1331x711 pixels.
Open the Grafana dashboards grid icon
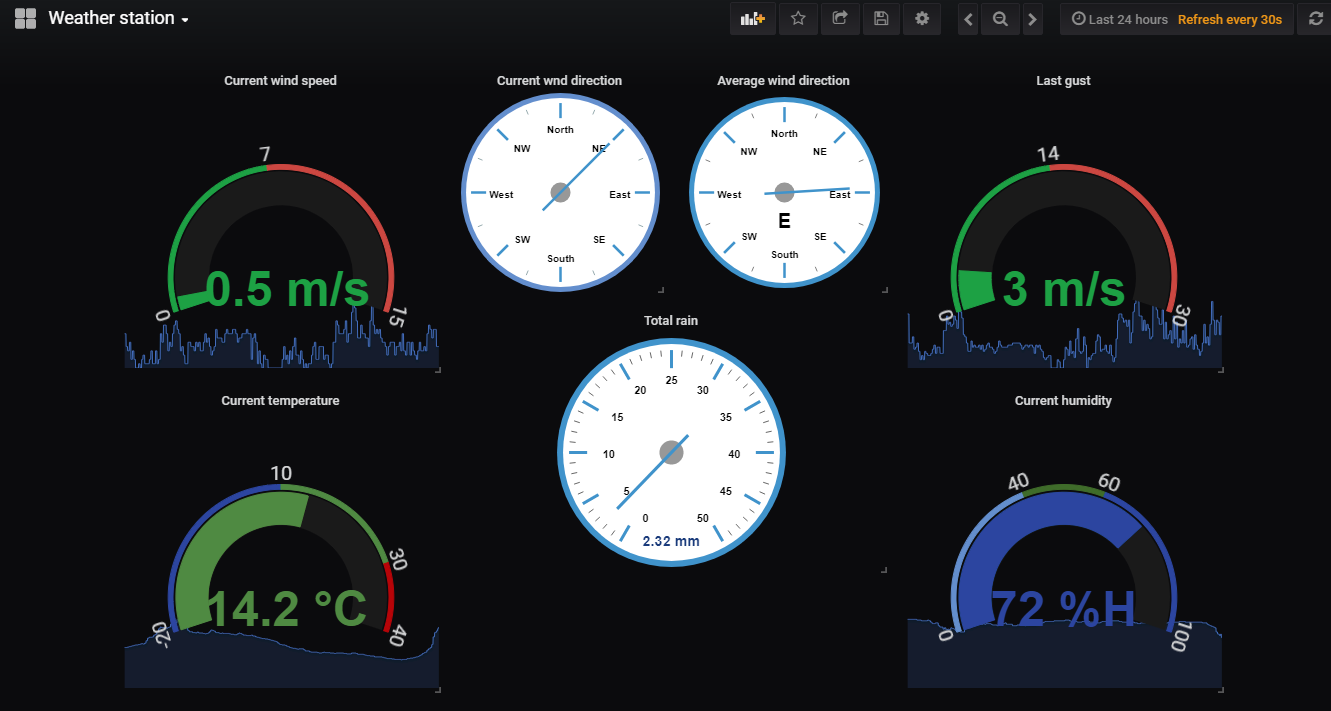click(25, 19)
